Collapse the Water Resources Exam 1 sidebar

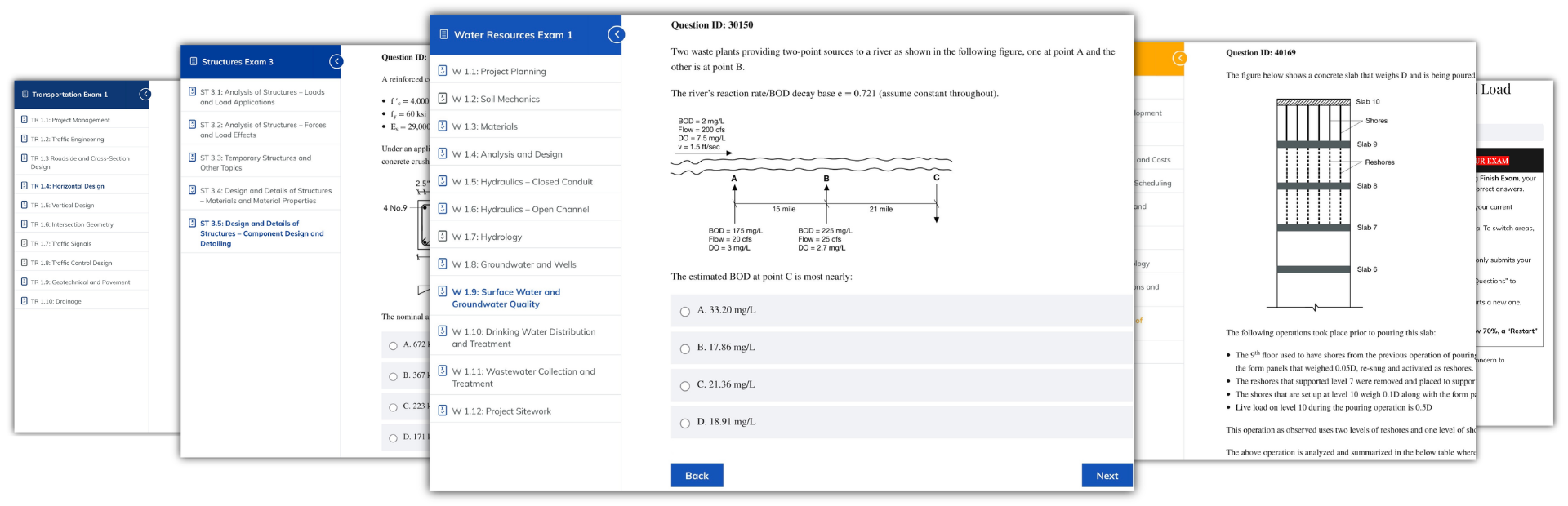point(617,34)
